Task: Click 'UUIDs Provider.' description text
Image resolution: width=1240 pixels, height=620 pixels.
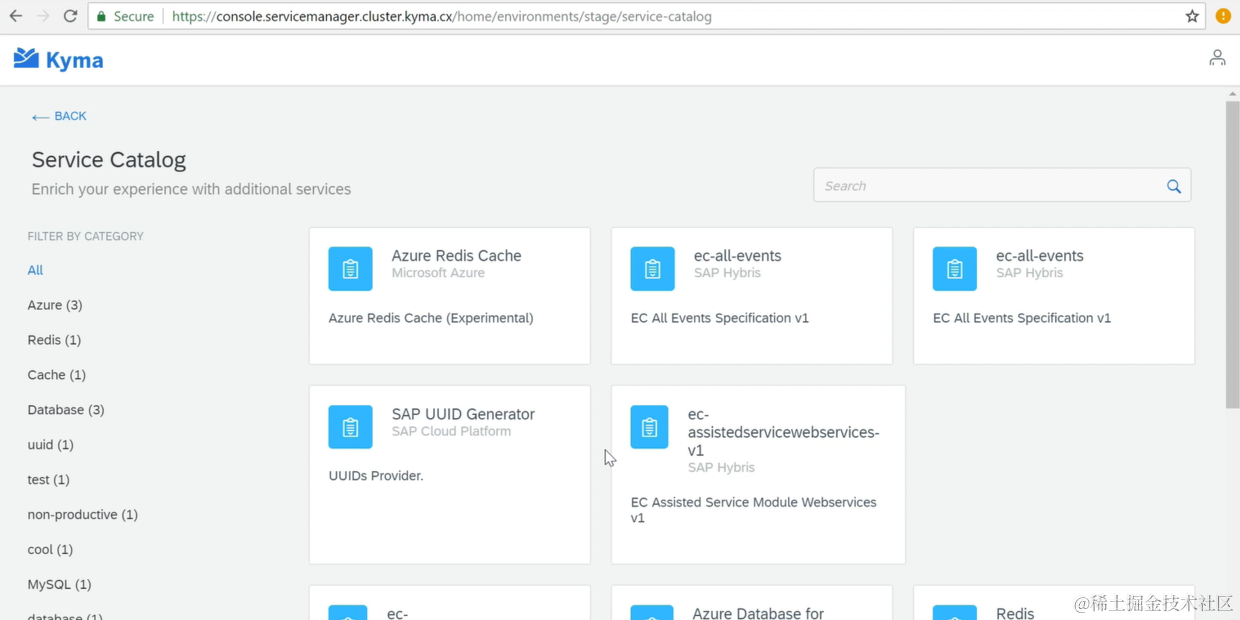Action: 376,476
